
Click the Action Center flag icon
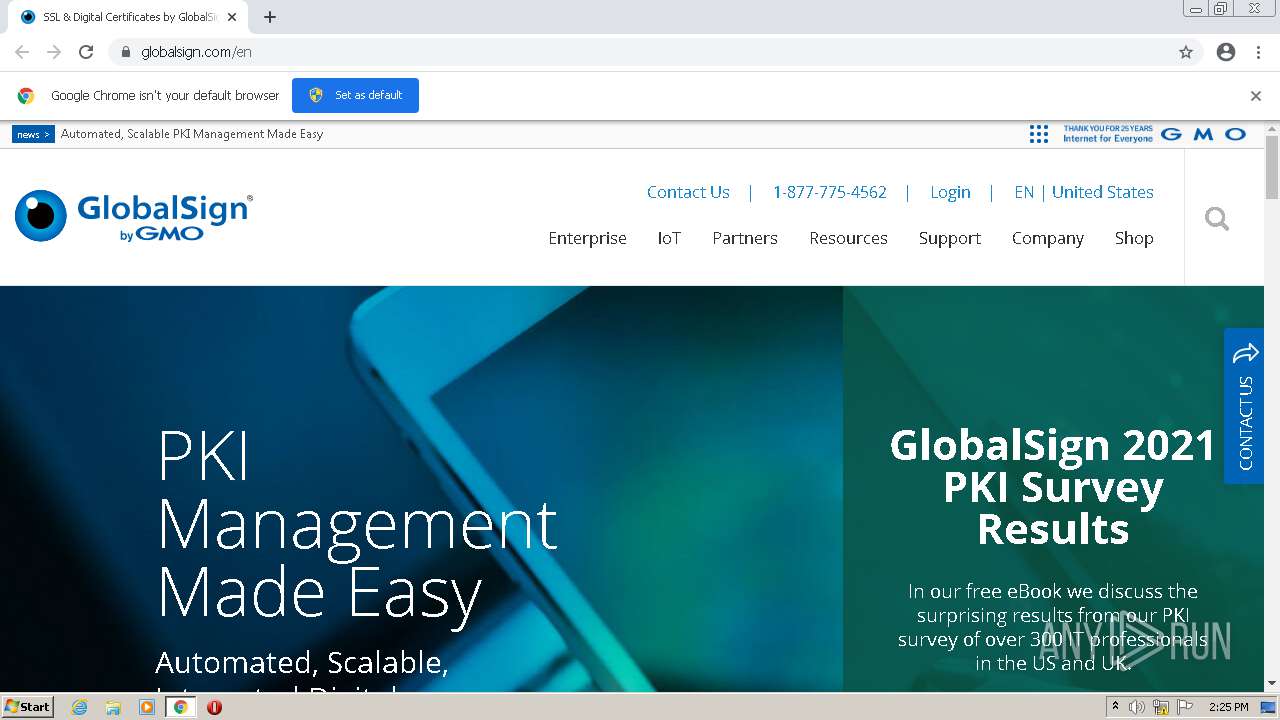coord(1185,707)
